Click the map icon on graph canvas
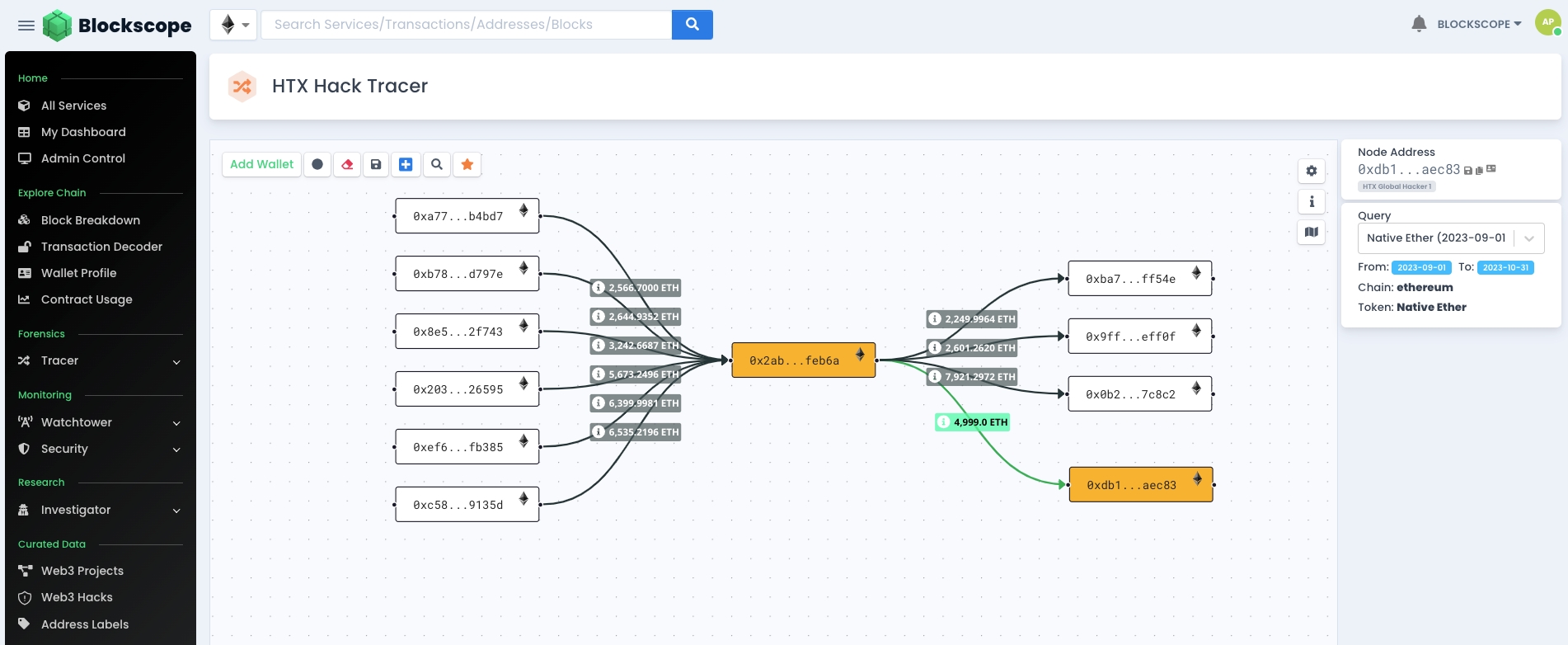Screen dimensions: 1568x645 click(1312, 233)
